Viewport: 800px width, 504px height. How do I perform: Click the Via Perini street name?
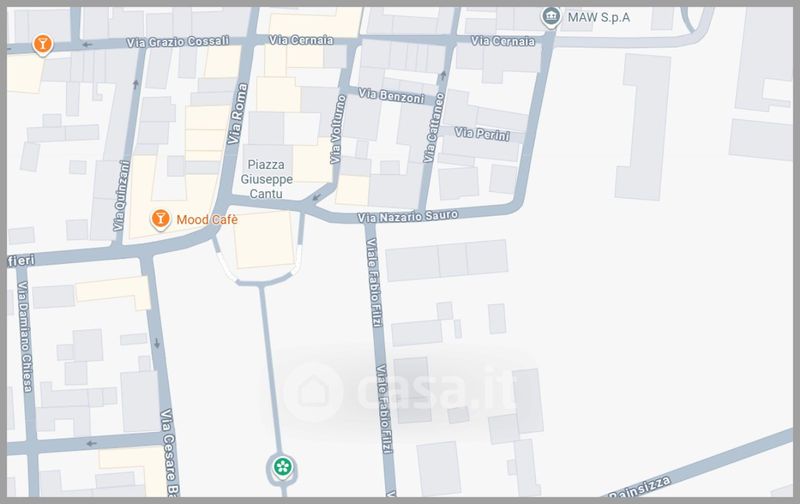482,134
